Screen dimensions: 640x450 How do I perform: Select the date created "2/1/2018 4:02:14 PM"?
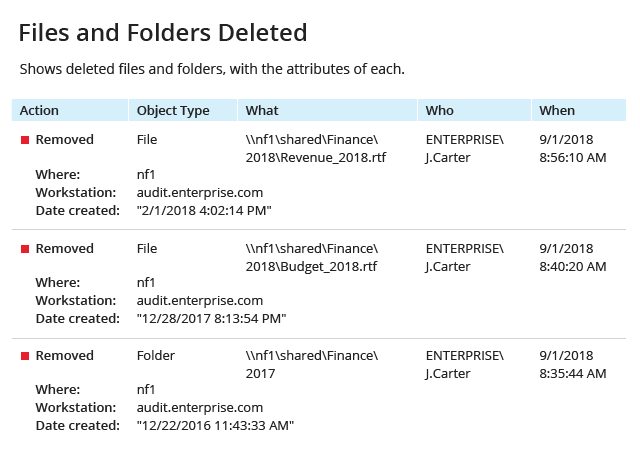point(204,211)
